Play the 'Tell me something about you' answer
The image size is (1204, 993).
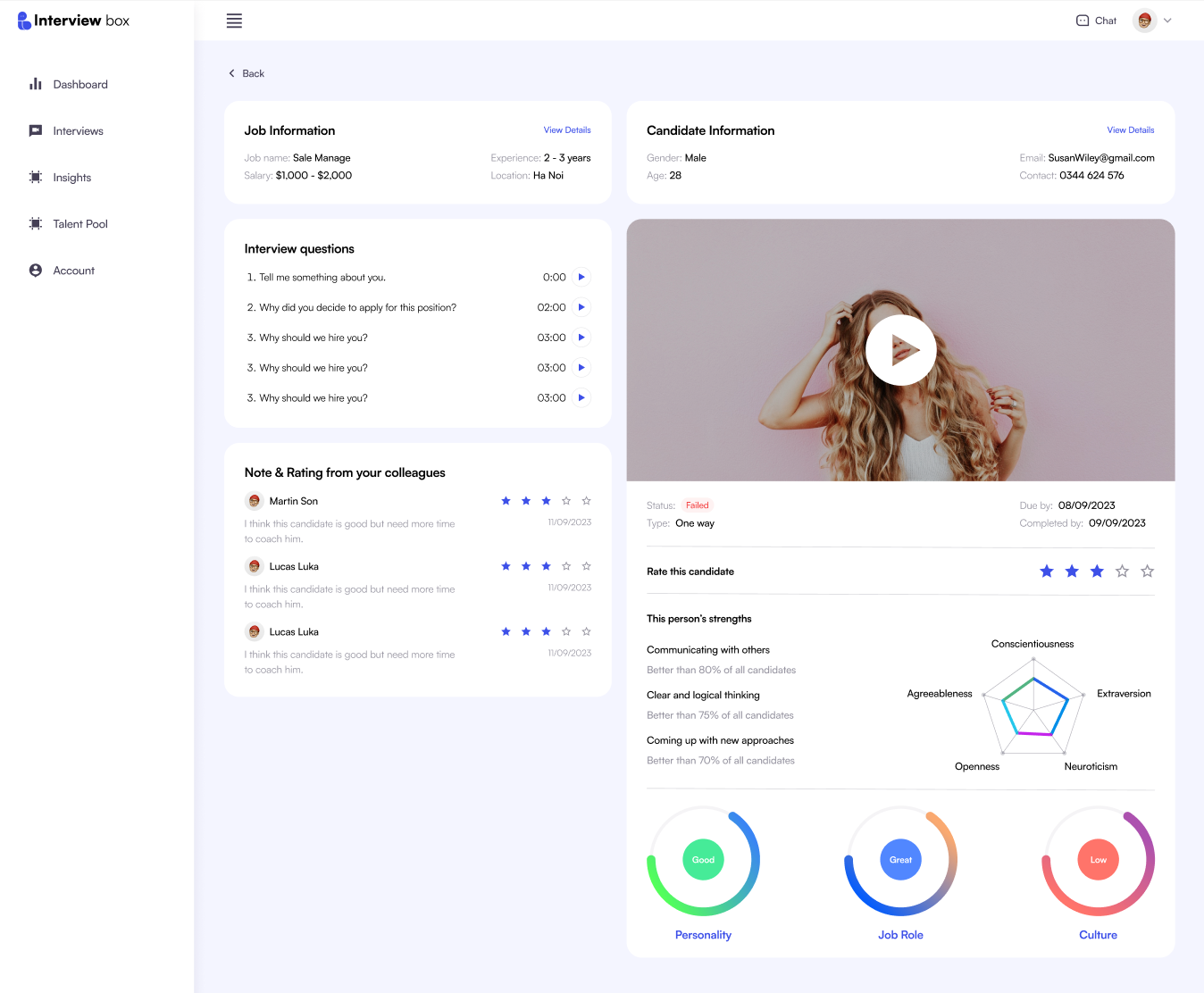click(581, 277)
